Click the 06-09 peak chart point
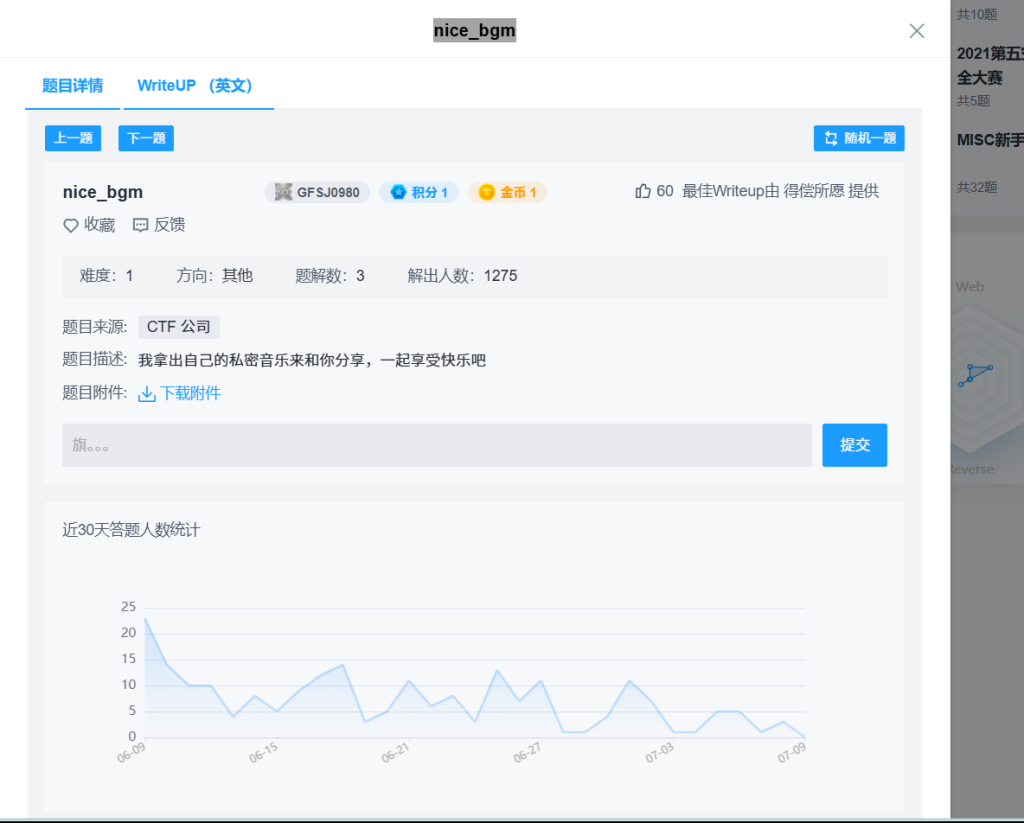 146,619
